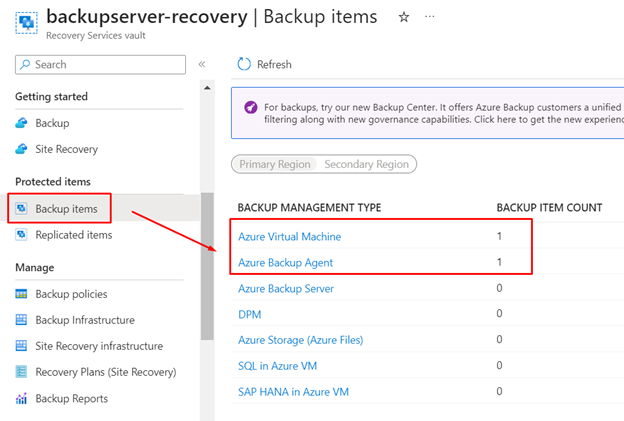Click the count 0 for Azure Backup Server

(499, 288)
